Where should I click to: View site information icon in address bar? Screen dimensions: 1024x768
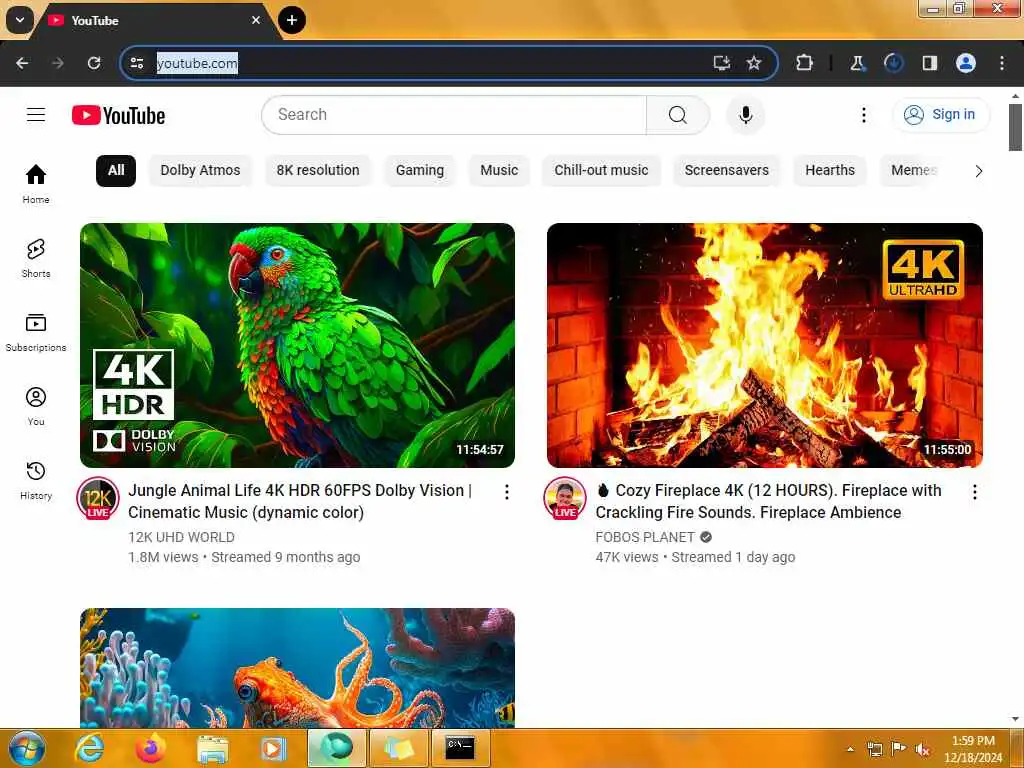[x=137, y=63]
